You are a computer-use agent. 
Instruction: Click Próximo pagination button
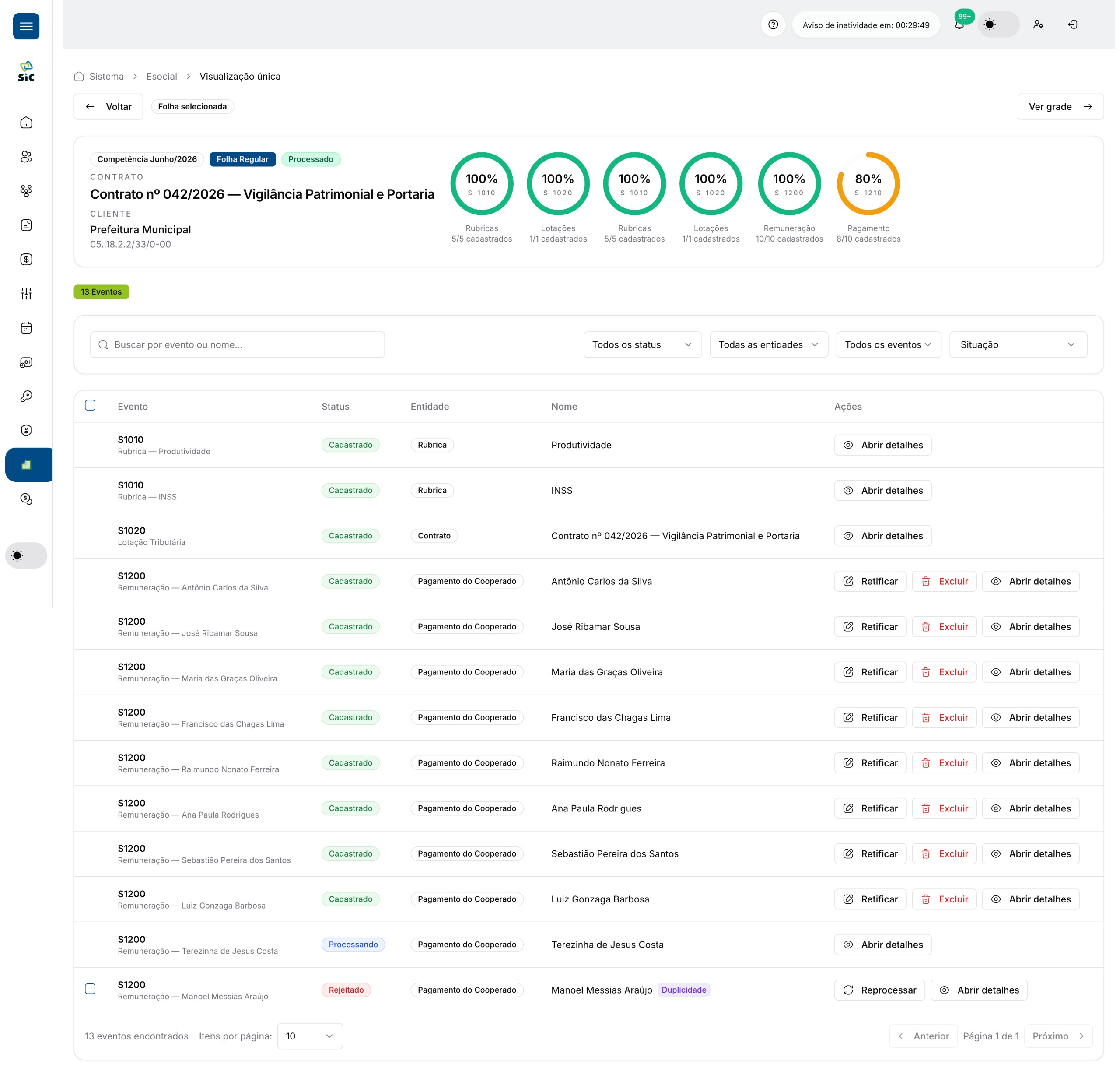[x=1058, y=1036]
